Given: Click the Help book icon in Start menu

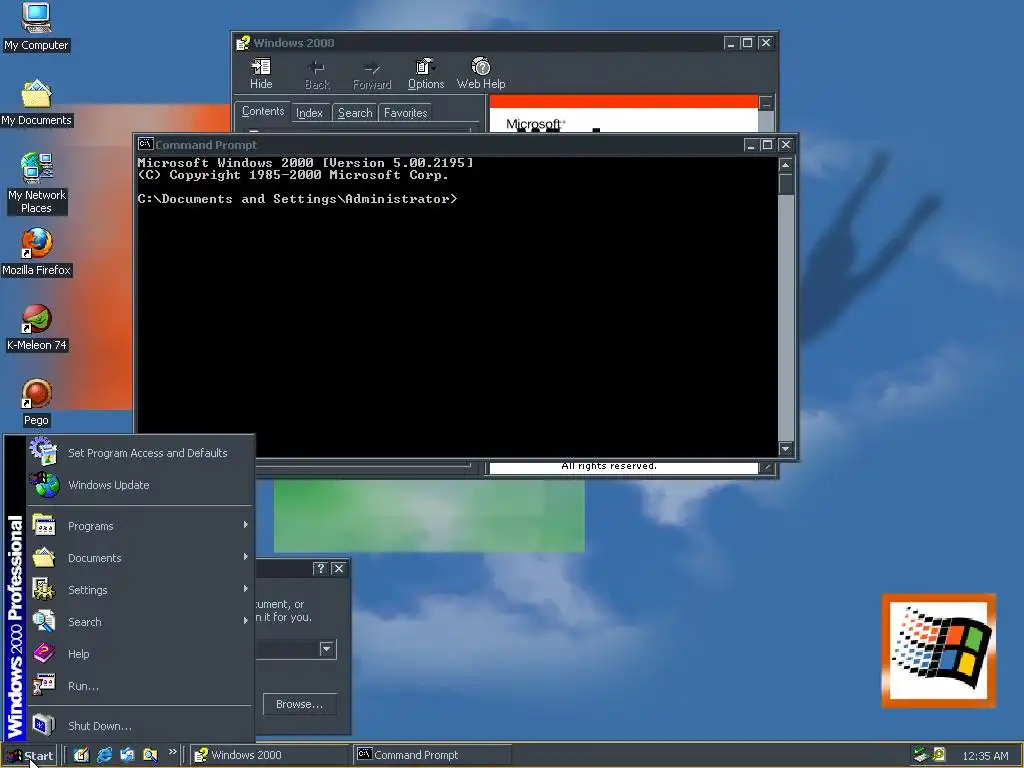Looking at the screenshot, I should click(44, 652).
